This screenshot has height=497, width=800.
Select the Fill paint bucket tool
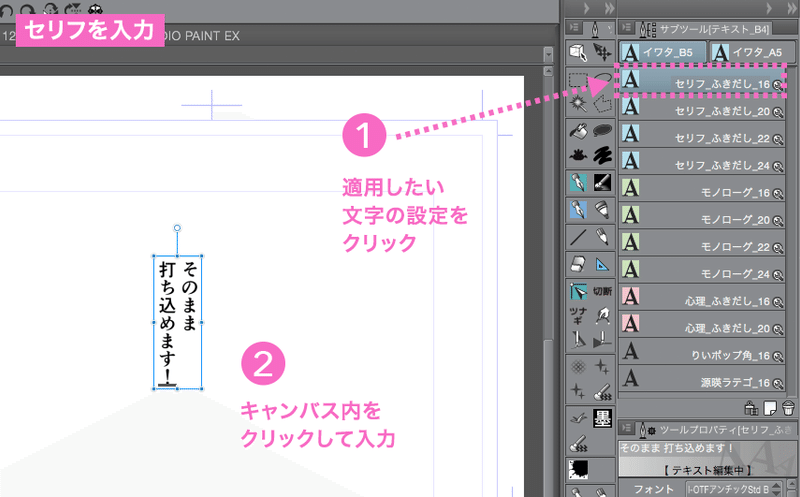click(x=578, y=131)
